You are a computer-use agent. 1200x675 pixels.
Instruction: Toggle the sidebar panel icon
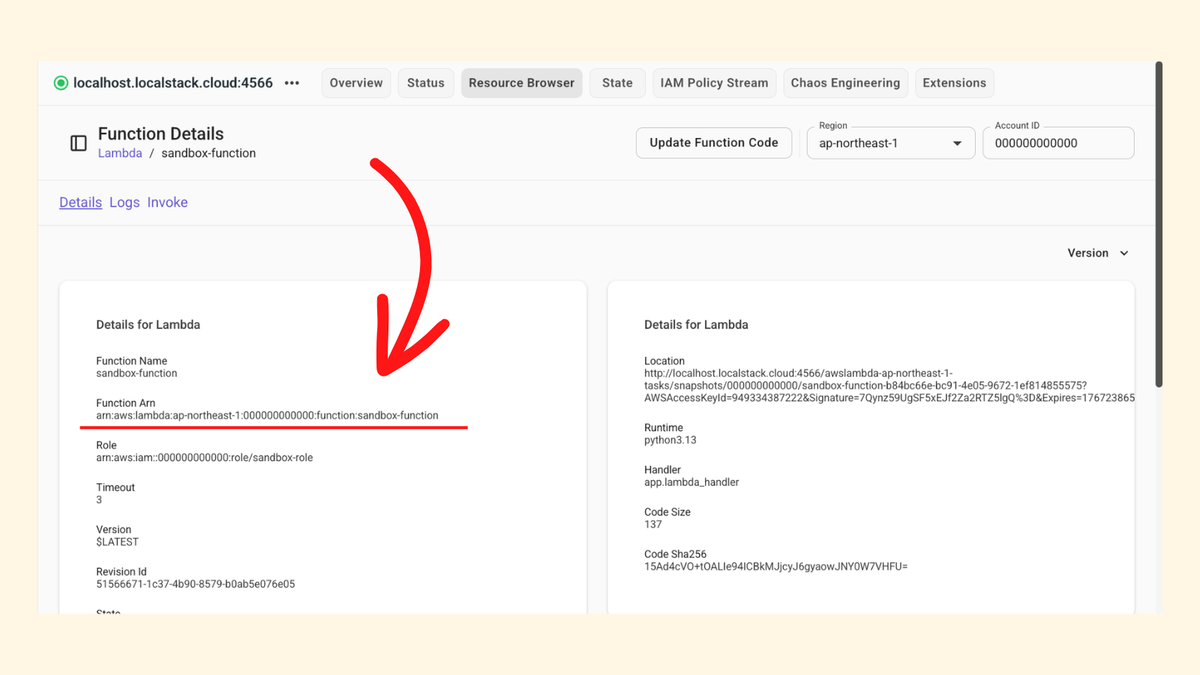pos(78,143)
